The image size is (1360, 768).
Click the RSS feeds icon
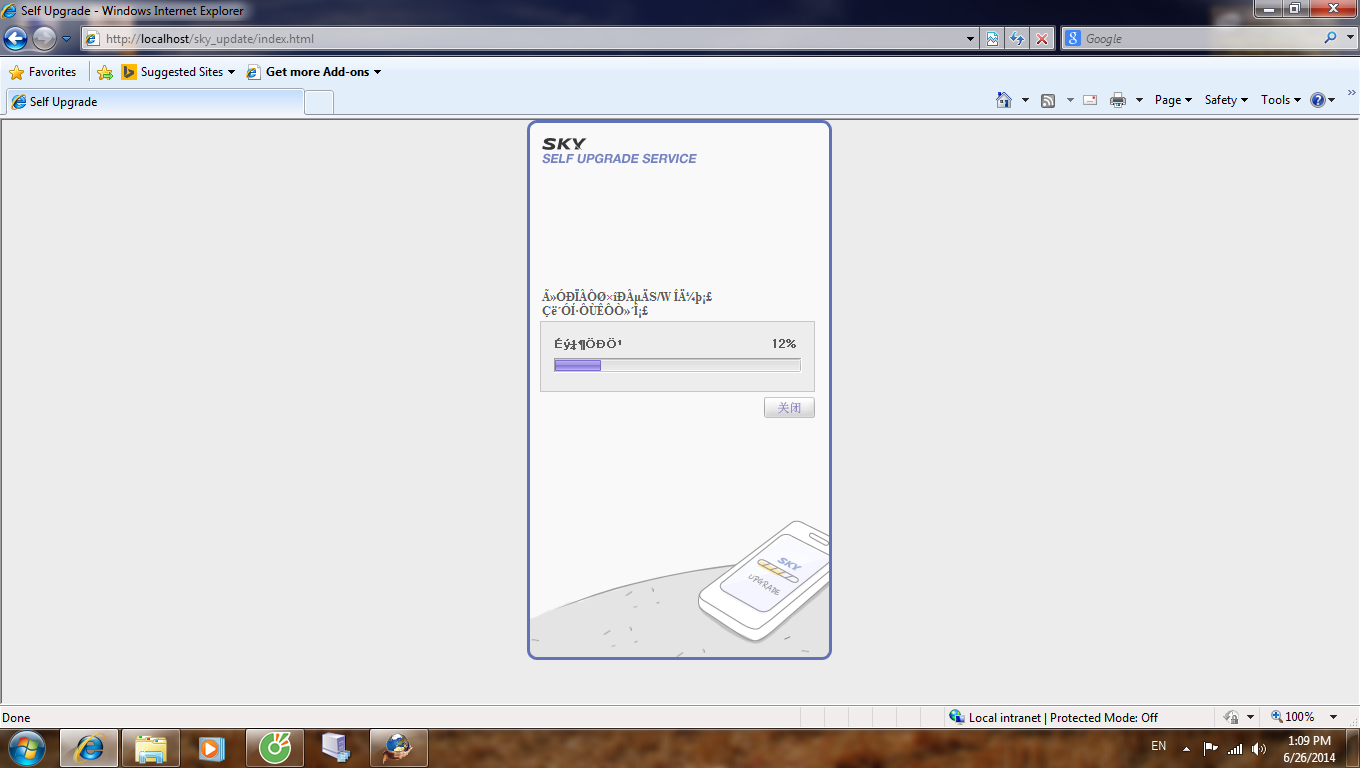point(1048,100)
